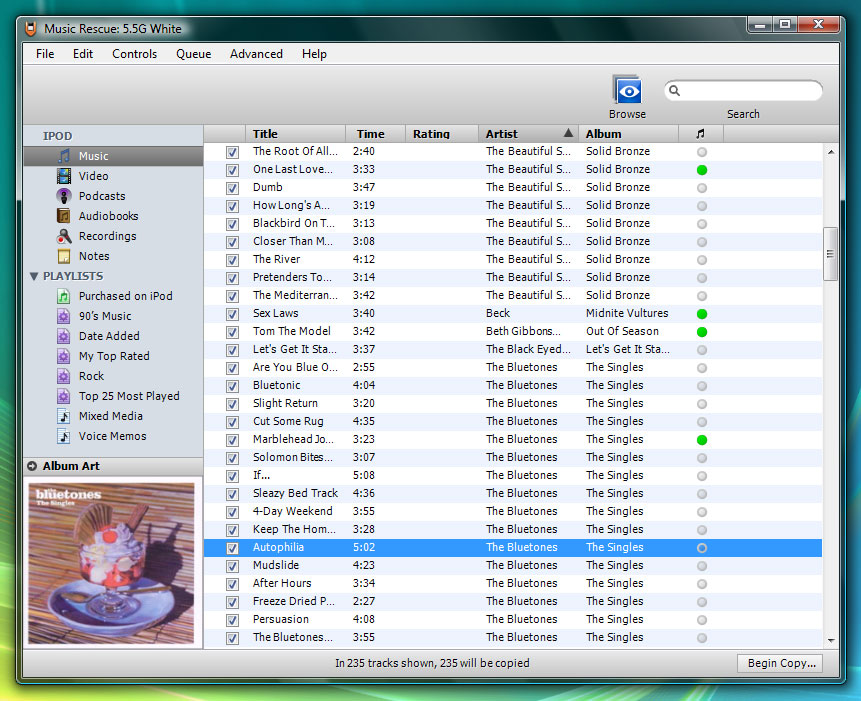Click the music note column header icon
The image size is (861, 701).
click(x=700, y=133)
